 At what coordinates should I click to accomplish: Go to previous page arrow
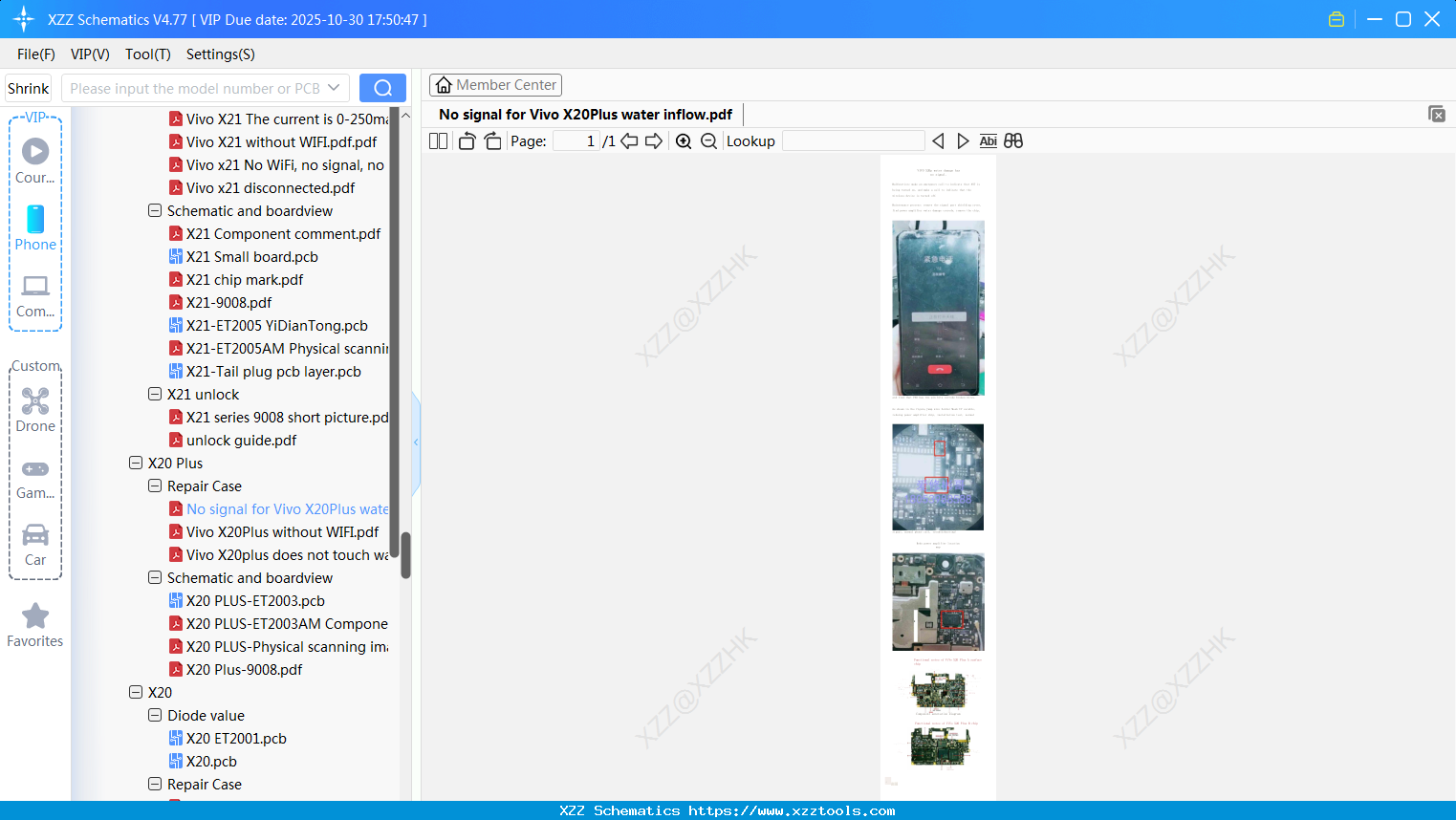coord(629,141)
